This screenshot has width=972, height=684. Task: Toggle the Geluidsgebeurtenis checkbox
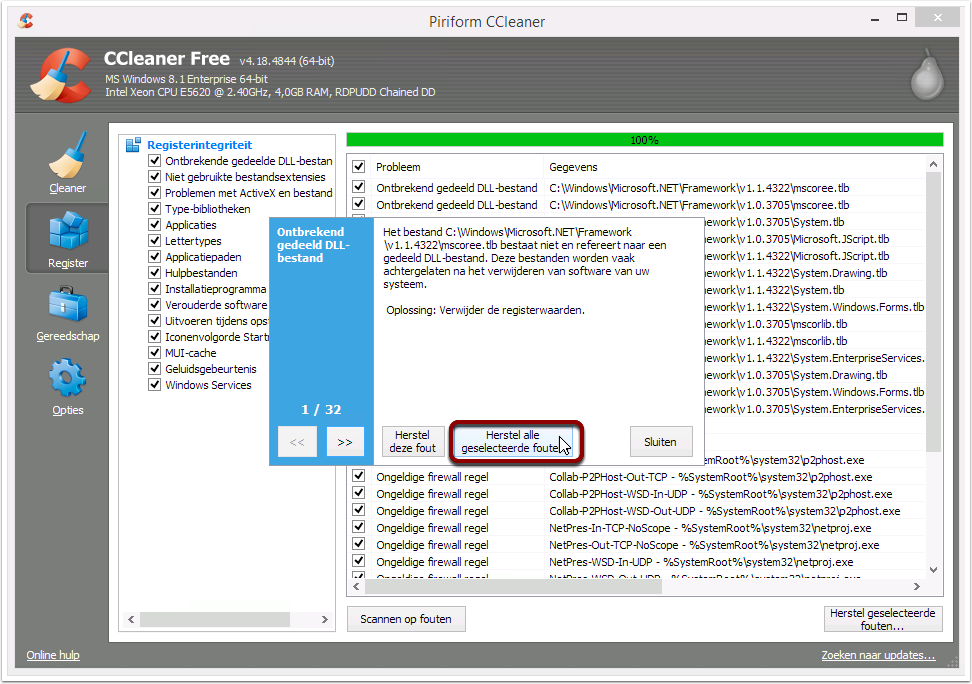click(x=154, y=369)
